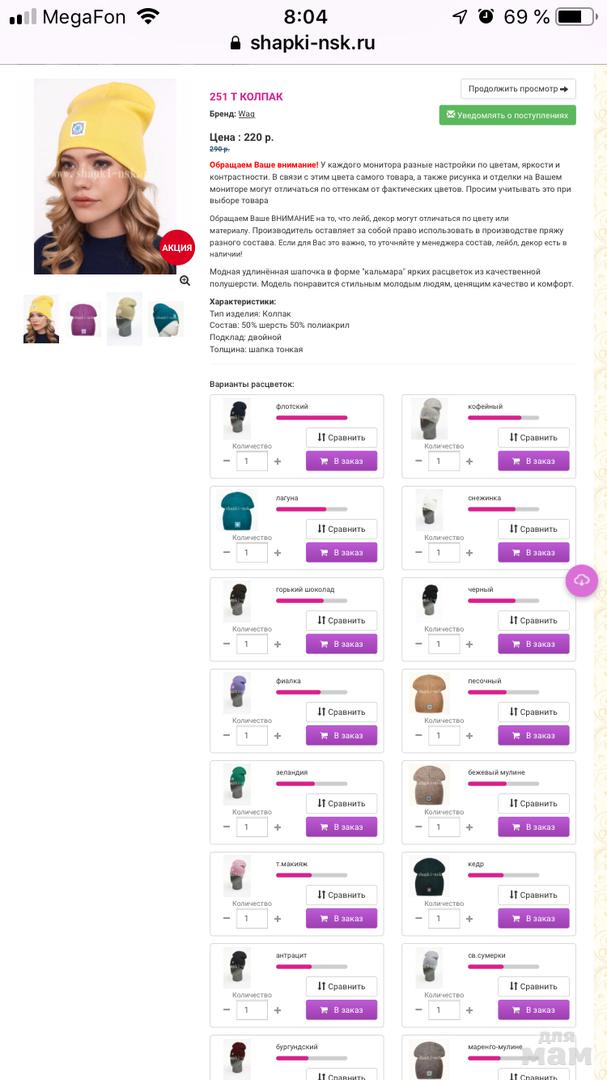Increase quantity for кофейный color
Screen dimensions: 607x1080
469,461
